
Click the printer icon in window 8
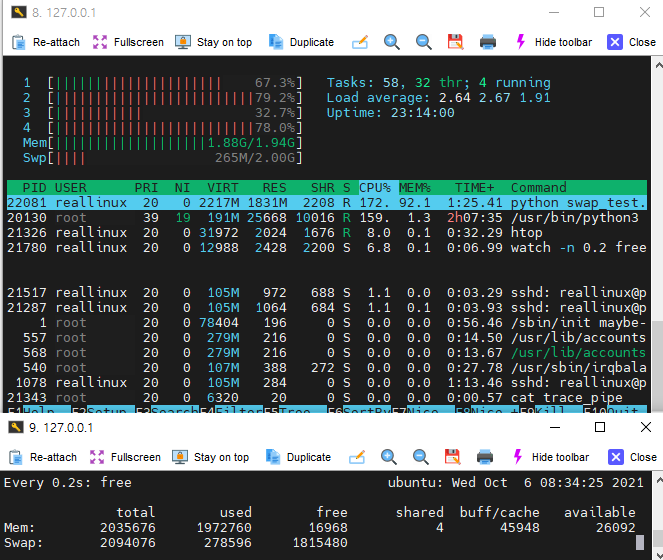click(x=488, y=42)
